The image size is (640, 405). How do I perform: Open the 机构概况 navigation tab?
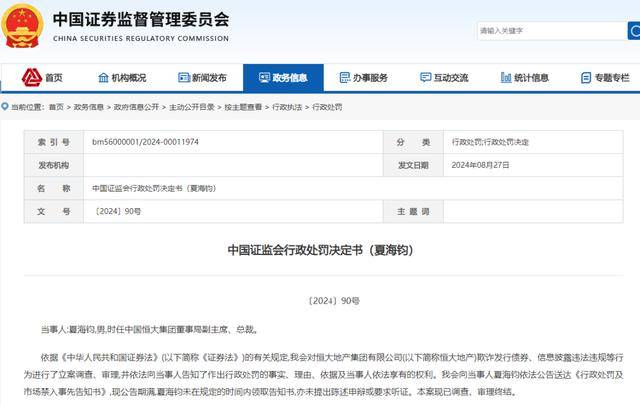click(122, 78)
